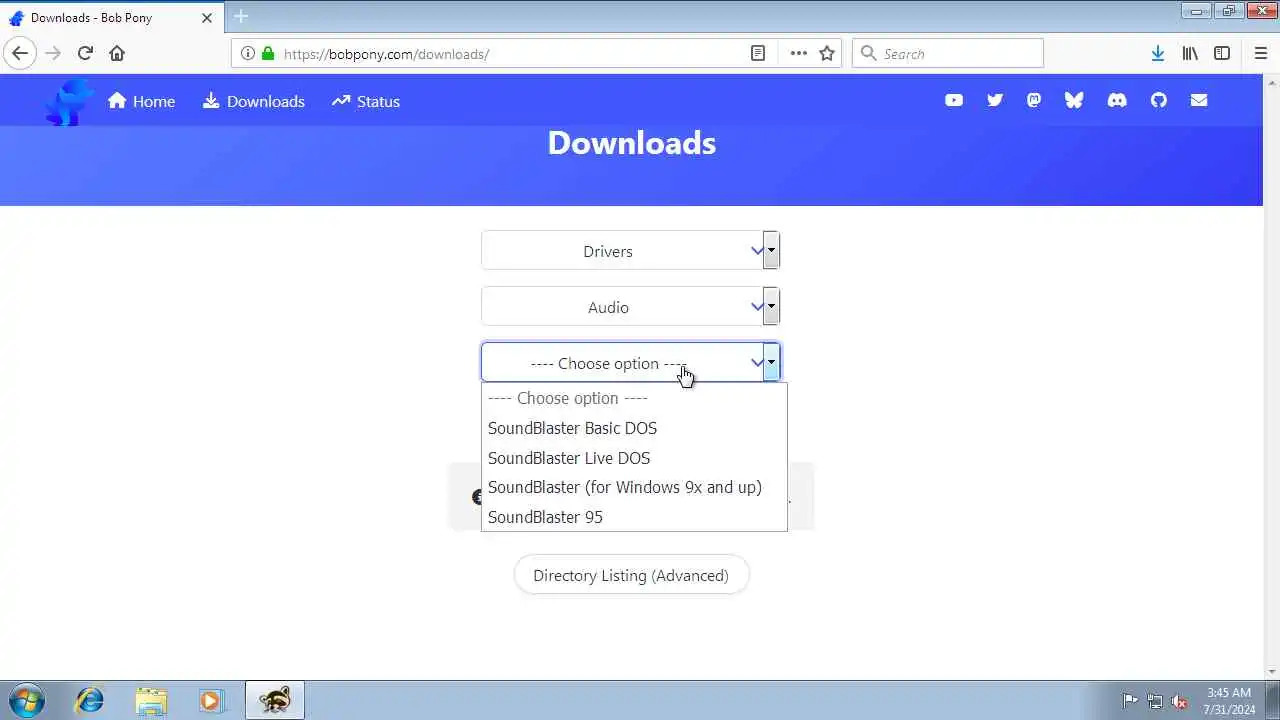Open the Firefox home page

(x=117, y=53)
